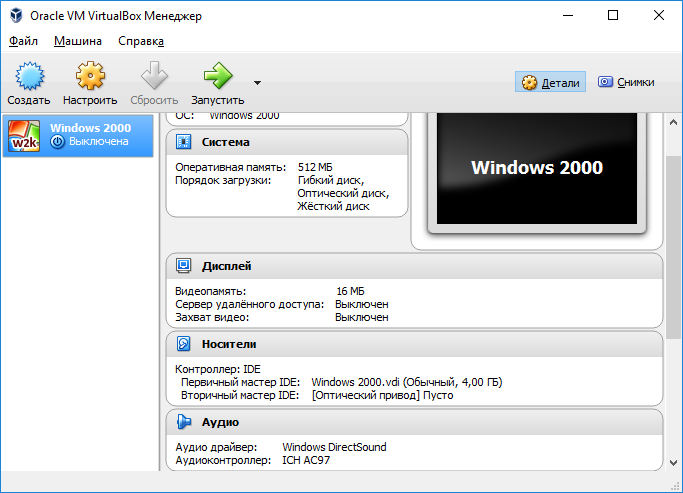683x493 pixels.
Task: Click the Сервер удалённого доступа label
Action: coord(250,304)
